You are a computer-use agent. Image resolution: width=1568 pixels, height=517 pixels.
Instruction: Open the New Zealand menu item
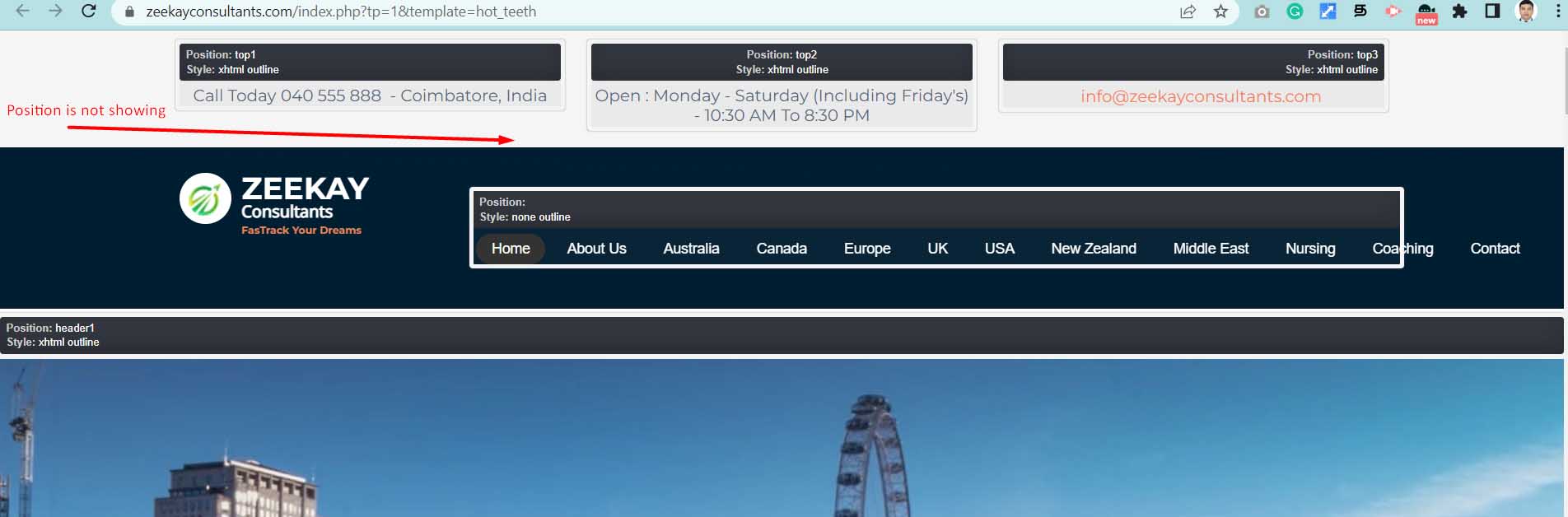(1094, 249)
